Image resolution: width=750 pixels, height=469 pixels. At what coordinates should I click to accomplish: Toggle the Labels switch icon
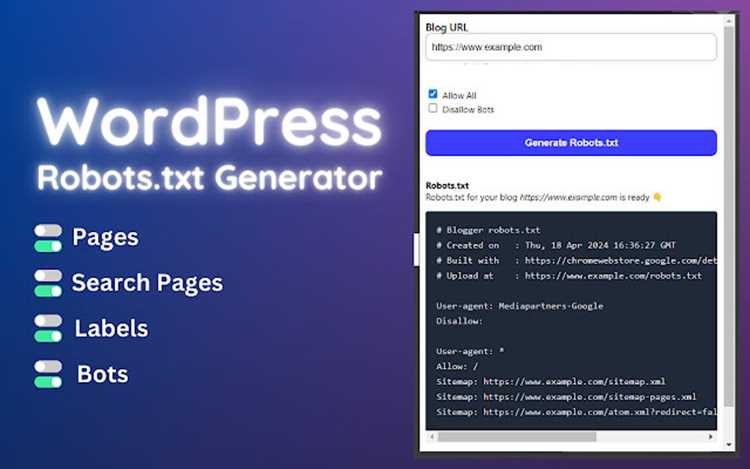click(x=48, y=328)
